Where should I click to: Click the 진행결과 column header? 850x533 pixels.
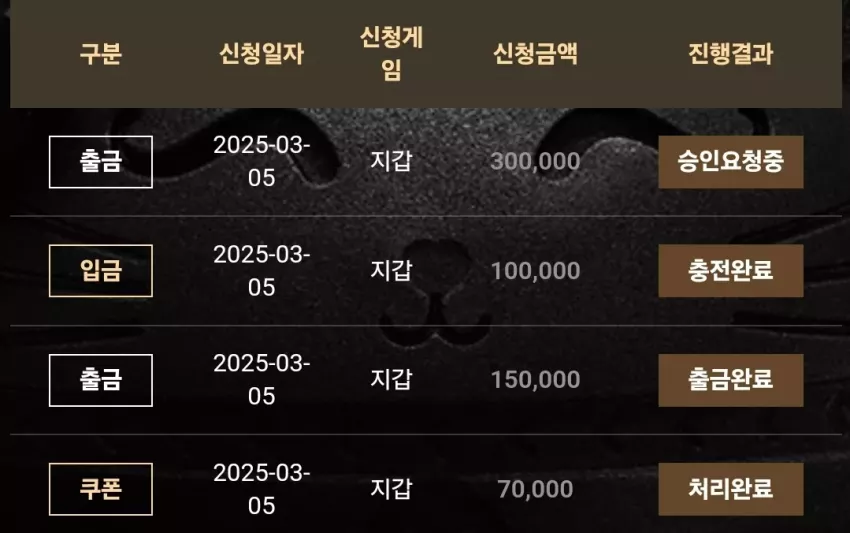point(731,54)
